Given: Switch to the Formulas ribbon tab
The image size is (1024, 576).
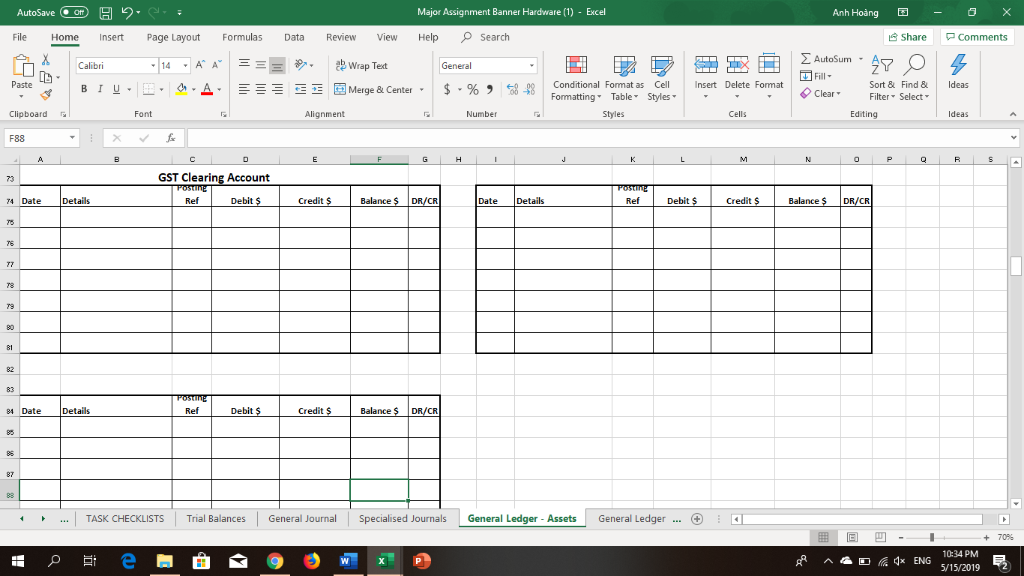Looking at the screenshot, I should [242, 36].
